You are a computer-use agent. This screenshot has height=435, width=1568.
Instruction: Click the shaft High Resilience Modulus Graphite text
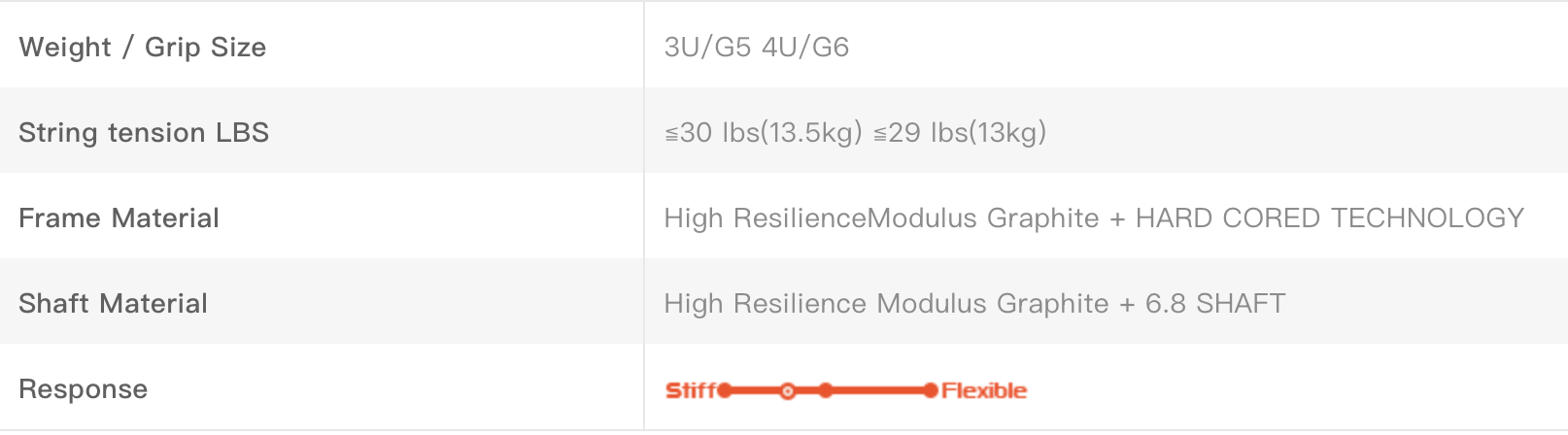886,303
